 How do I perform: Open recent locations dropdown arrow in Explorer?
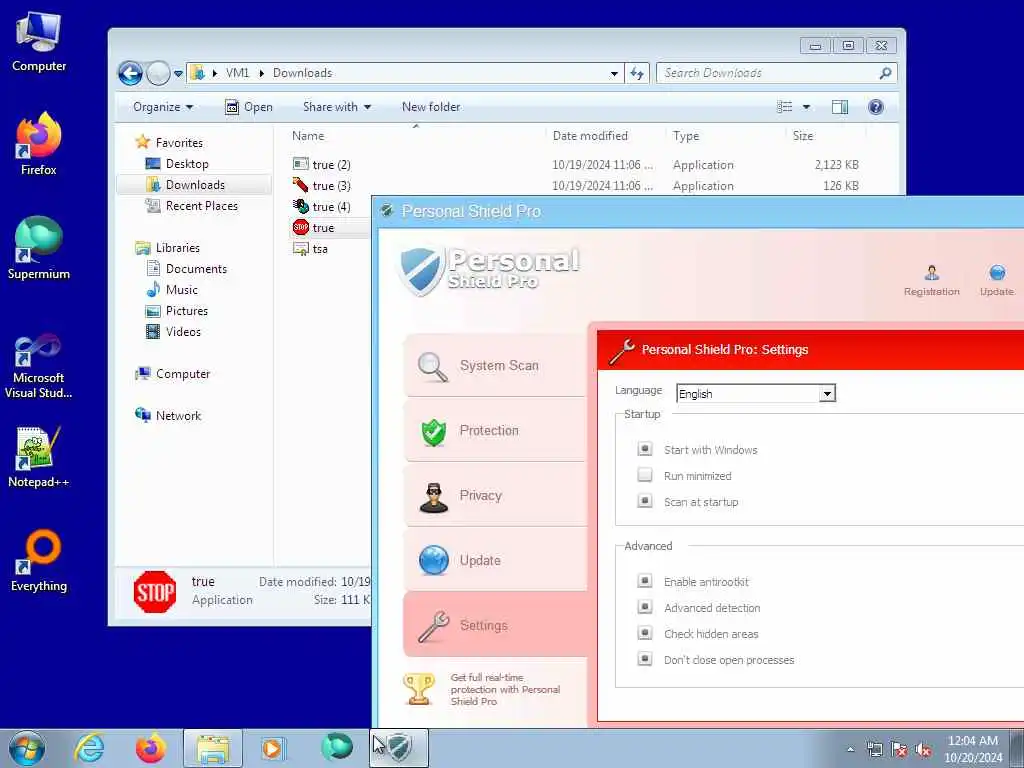coord(178,74)
